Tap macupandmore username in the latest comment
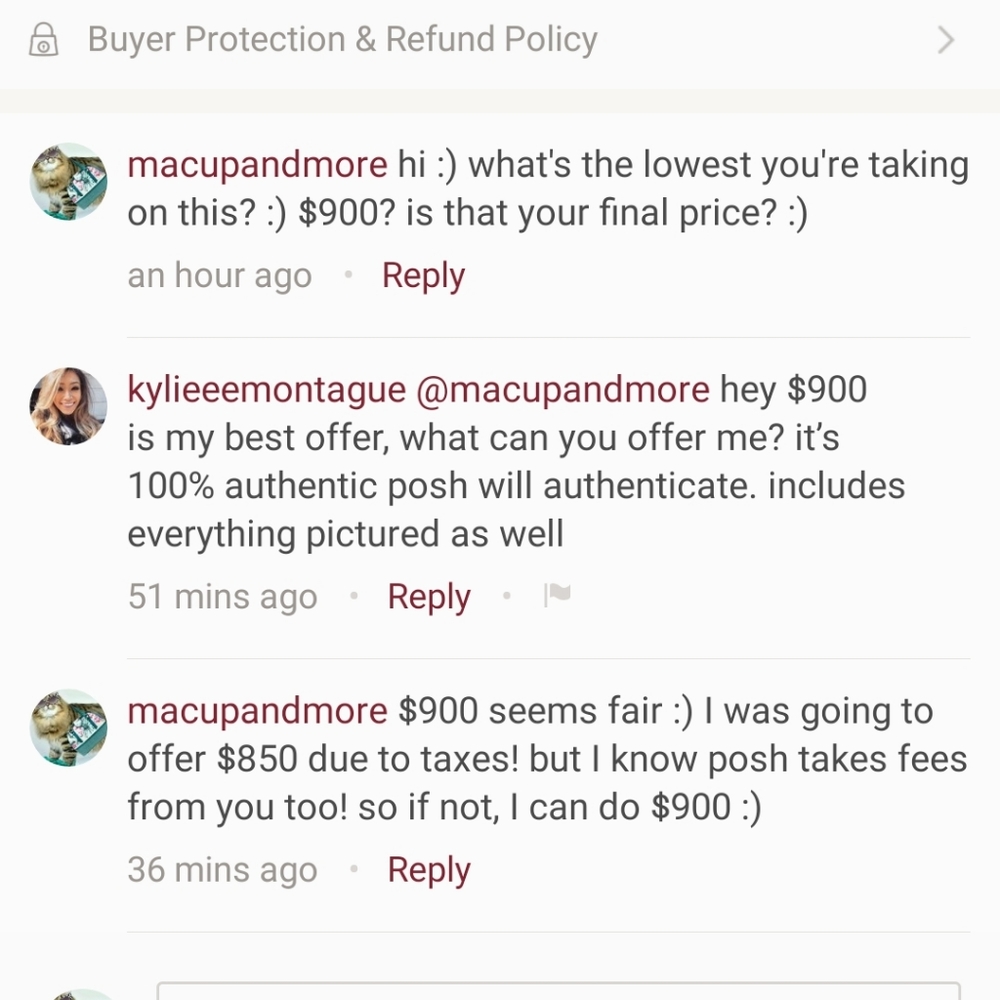The width and height of the screenshot is (1000, 1000). click(x=257, y=711)
